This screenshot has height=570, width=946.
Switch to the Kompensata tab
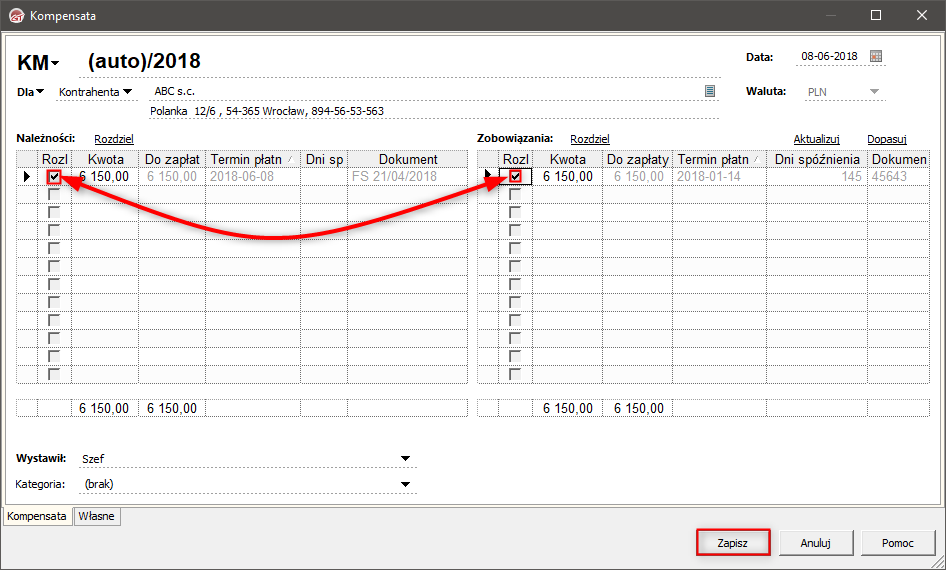click(37, 516)
